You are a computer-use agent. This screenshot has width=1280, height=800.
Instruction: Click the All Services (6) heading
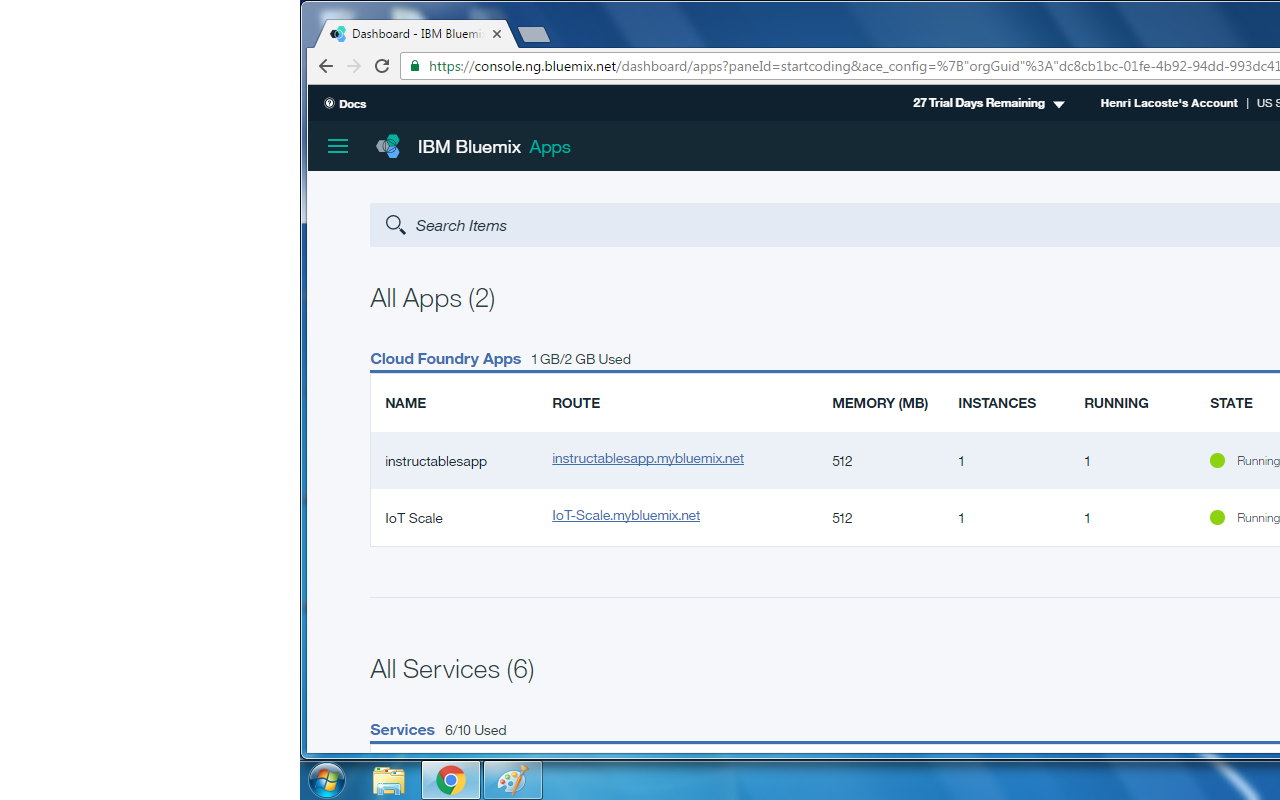[x=452, y=669]
